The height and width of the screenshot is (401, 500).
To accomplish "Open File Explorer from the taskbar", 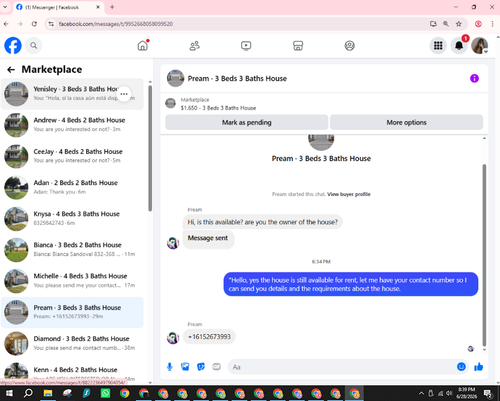I will pos(48,393).
